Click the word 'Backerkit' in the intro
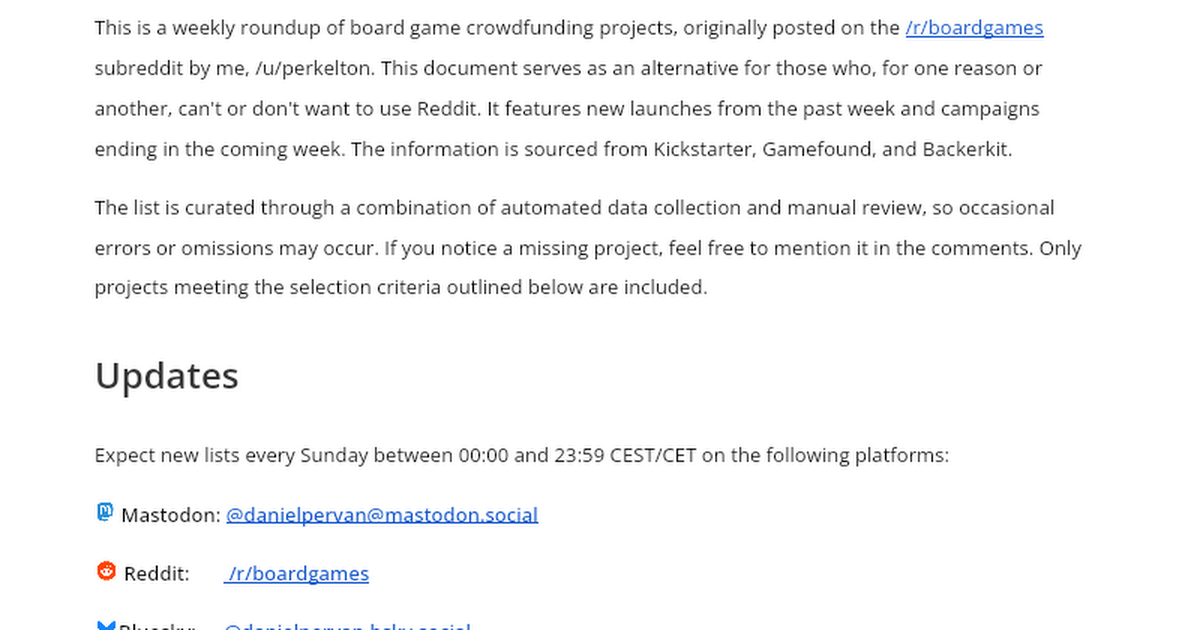Image resolution: width=1200 pixels, height=630 pixels. click(x=966, y=150)
